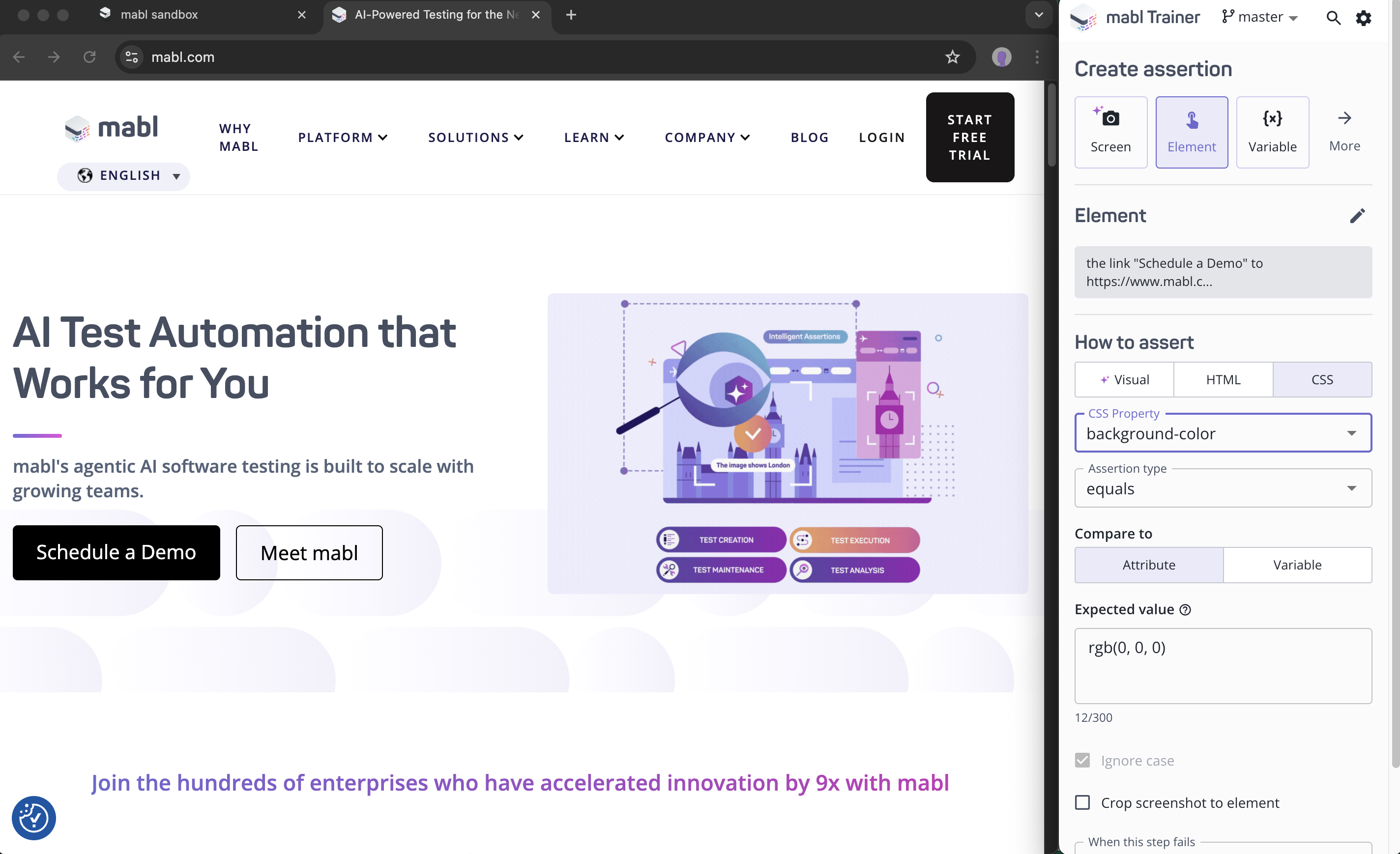1400x854 pixels.
Task: Edit the element using the pencil icon
Action: pos(1357,216)
